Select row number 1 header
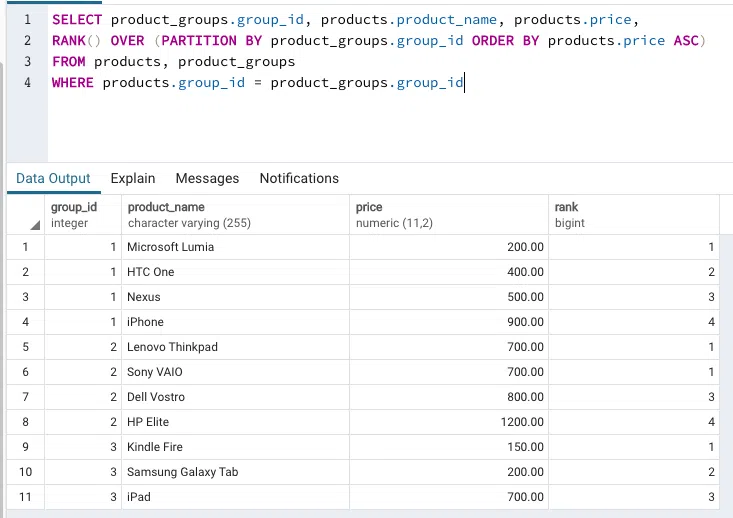Screen dimensions: 733x518 [x=25, y=247]
